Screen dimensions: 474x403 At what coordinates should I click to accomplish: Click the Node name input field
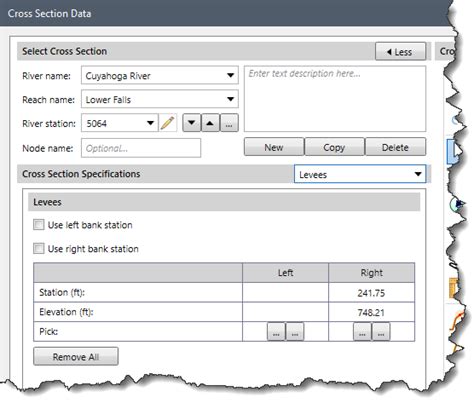pos(141,148)
